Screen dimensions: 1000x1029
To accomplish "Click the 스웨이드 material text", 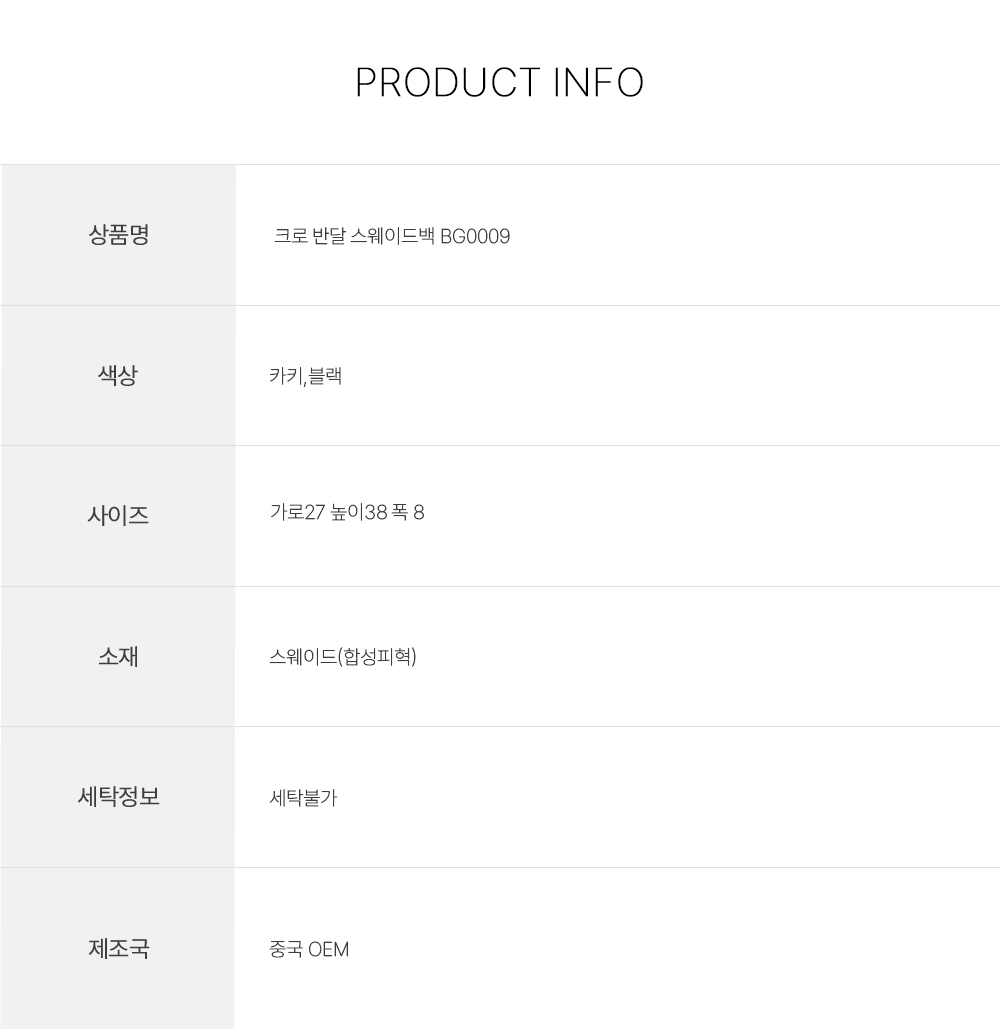I will [x=303, y=657].
